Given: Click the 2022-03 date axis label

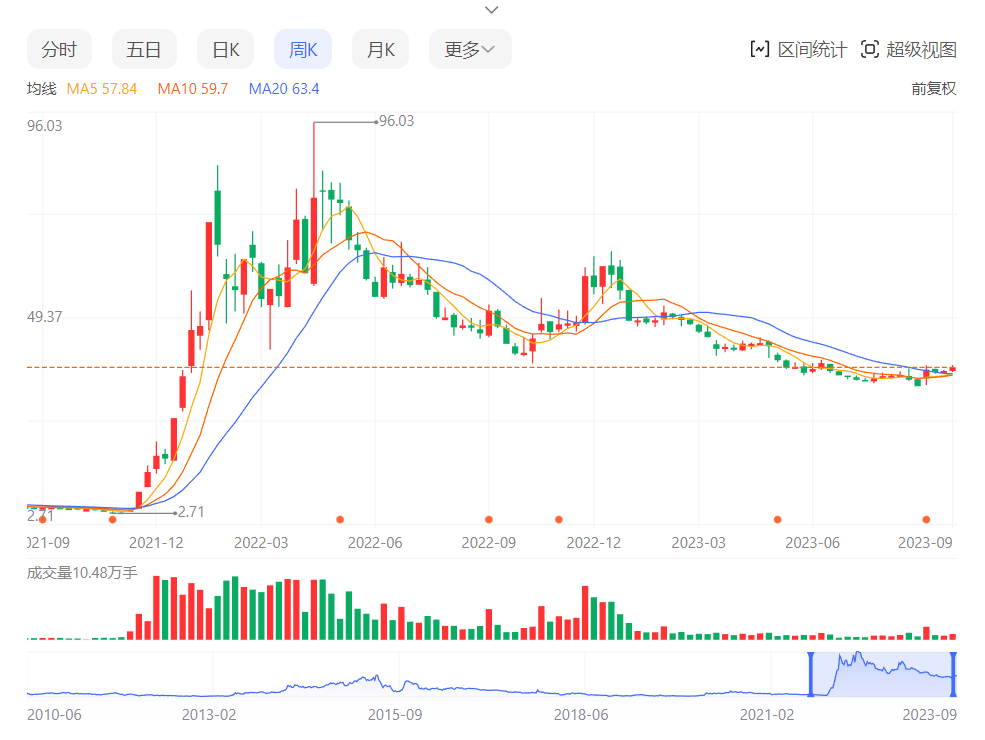Looking at the screenshot, I should coord(261,543).
